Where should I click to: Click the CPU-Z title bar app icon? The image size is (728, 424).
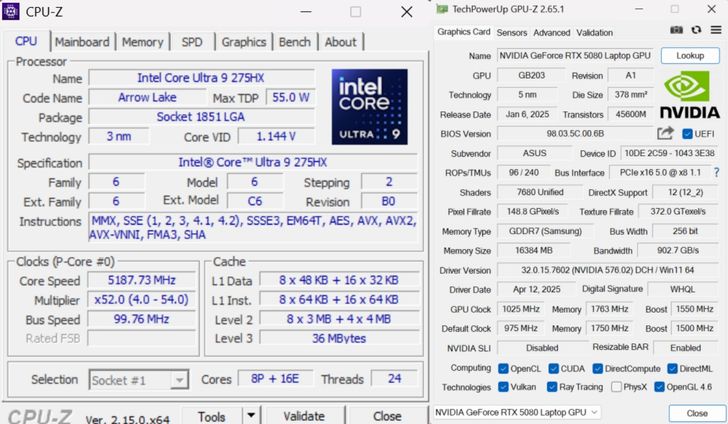click(11, 12)
